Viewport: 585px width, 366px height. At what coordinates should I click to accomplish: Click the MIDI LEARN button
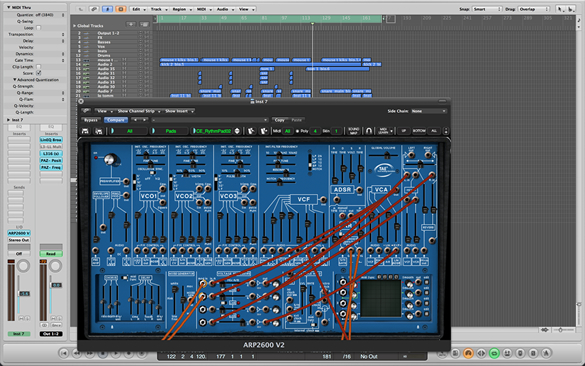coord(383,131)
